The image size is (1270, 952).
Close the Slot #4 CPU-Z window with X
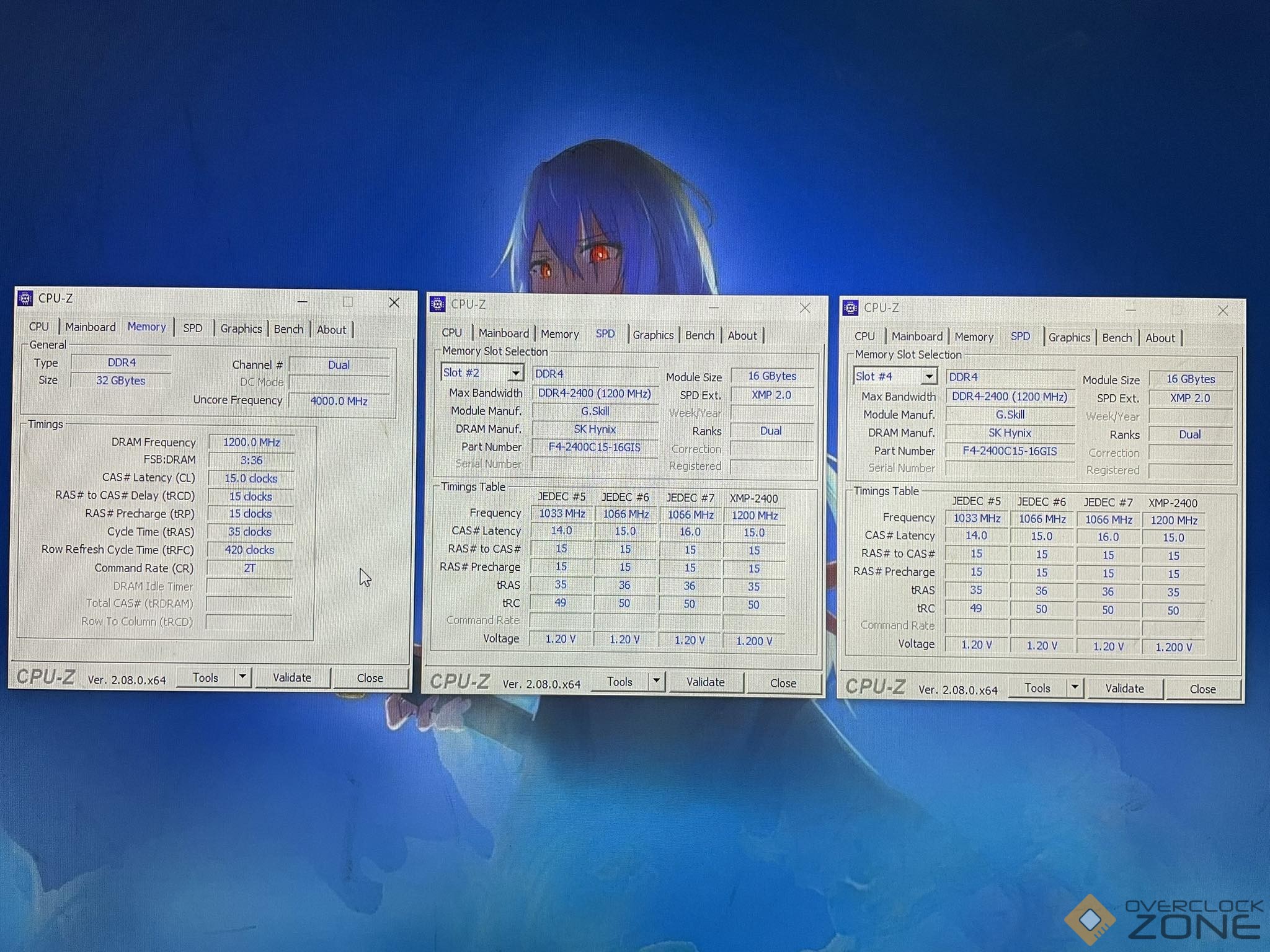point(1222,311)
